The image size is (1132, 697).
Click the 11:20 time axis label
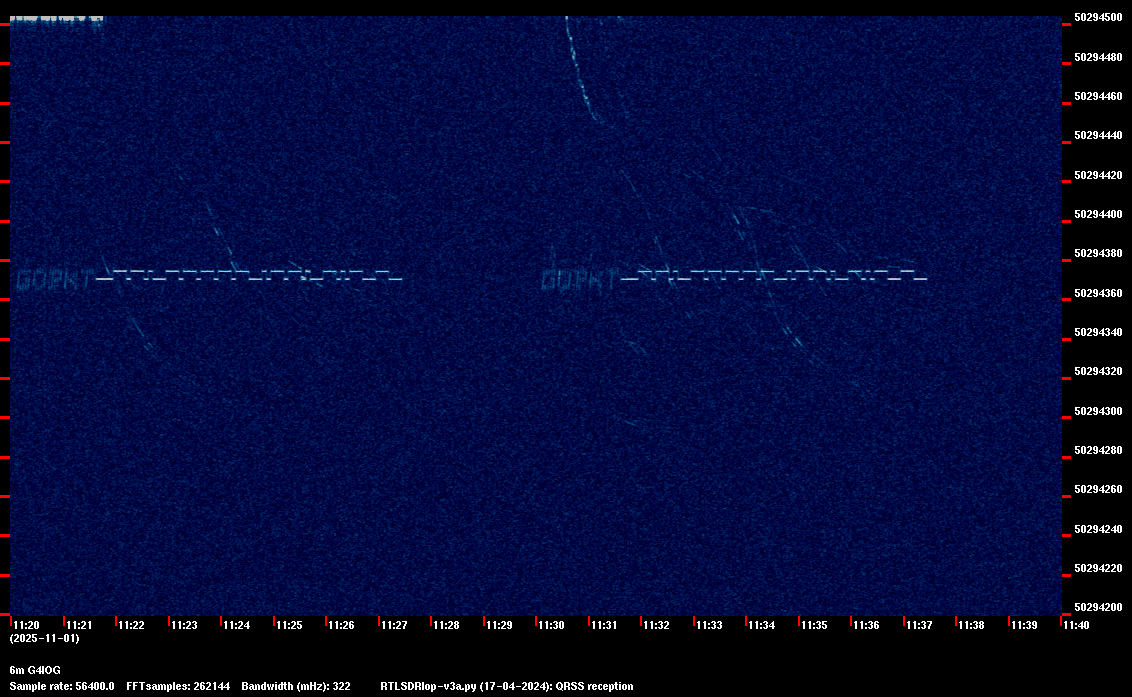[x=27, y=625]
